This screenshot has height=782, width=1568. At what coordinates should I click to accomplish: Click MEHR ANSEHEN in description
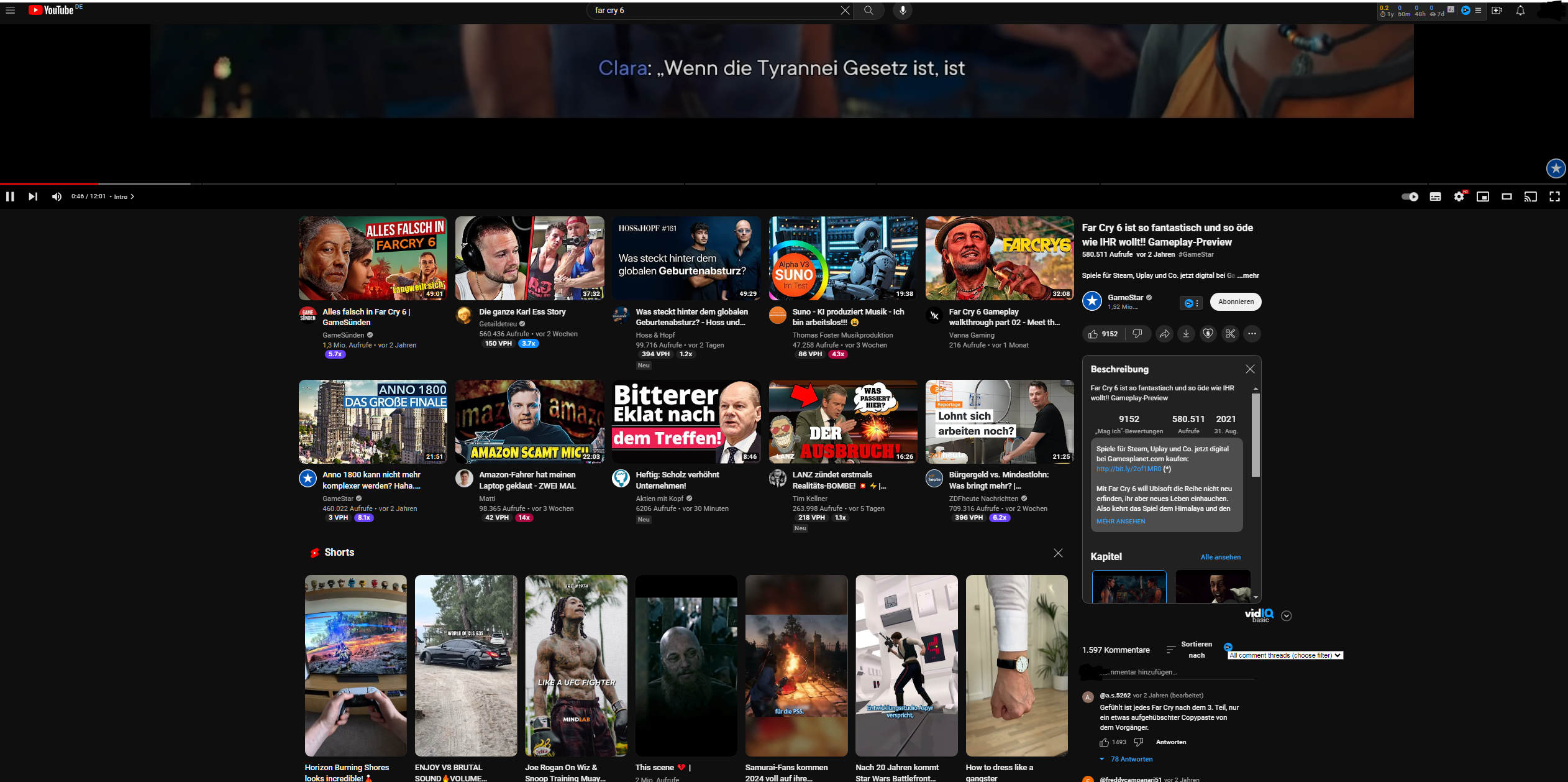tap(1120, 521)
